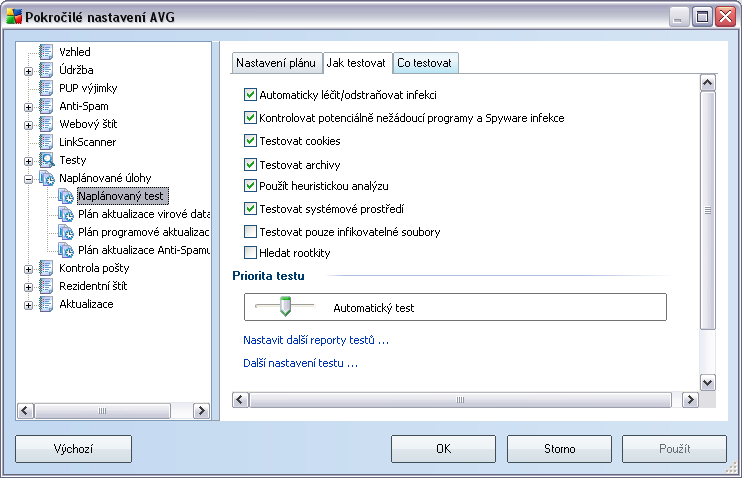Click the 'Automatický test' priority label

click(x=373, y=308)
